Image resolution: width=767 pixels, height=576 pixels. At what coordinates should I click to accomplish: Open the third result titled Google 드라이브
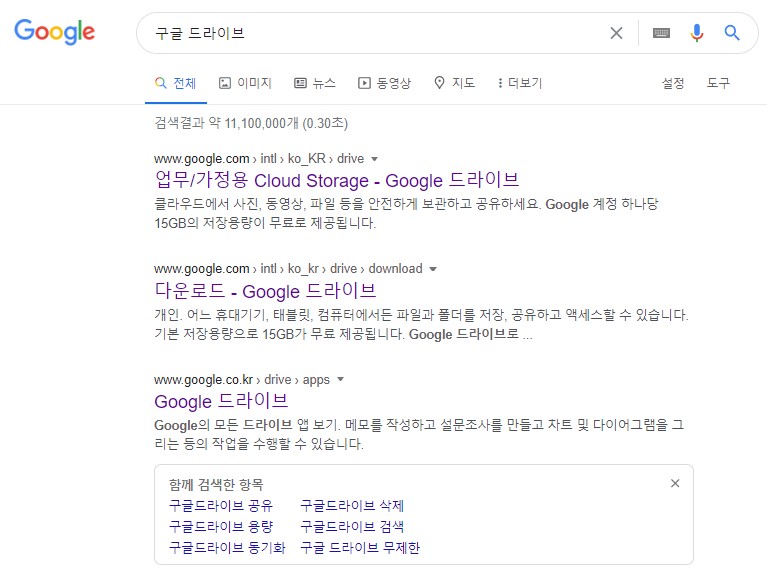click(x=221, y=401)
